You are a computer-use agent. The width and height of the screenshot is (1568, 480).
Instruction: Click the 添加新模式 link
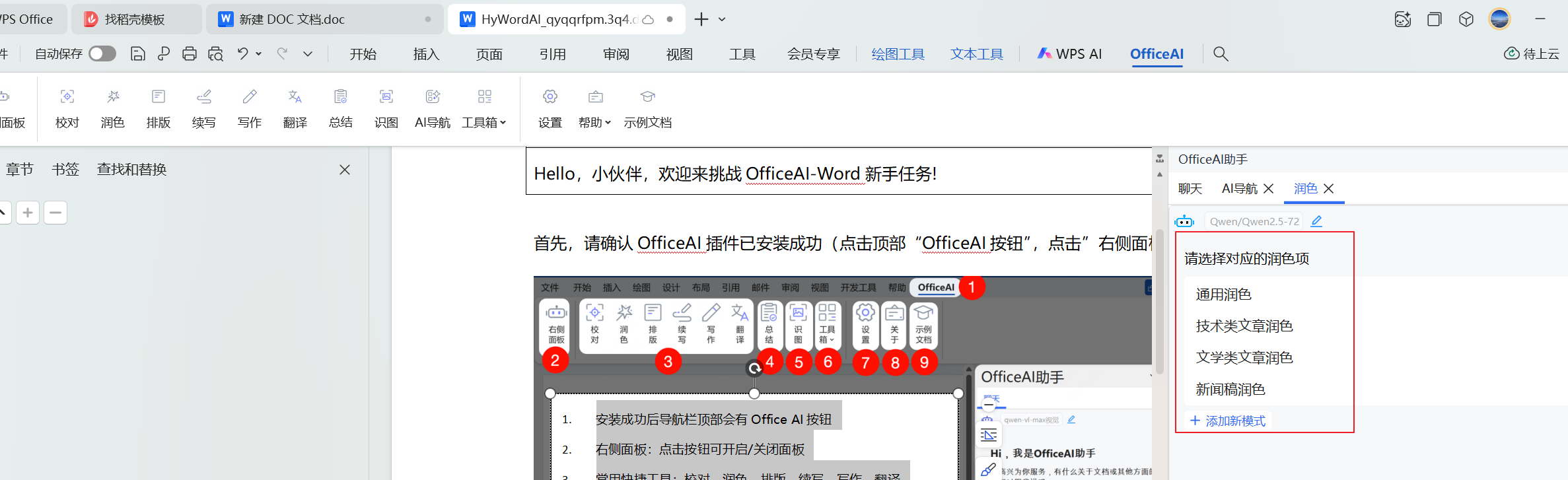coord(1228,421)
